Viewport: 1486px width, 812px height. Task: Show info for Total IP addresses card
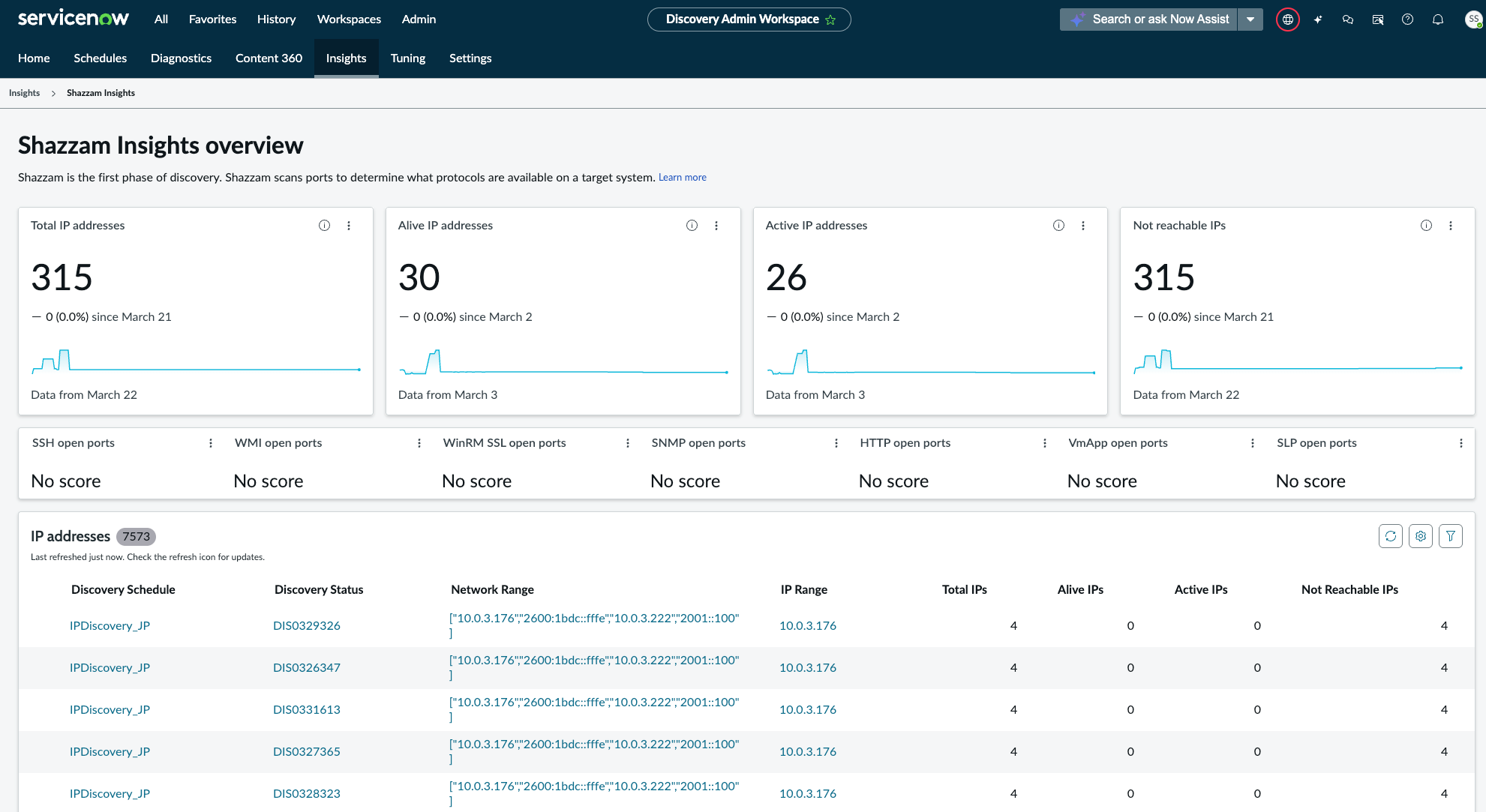tap(324, 226)
